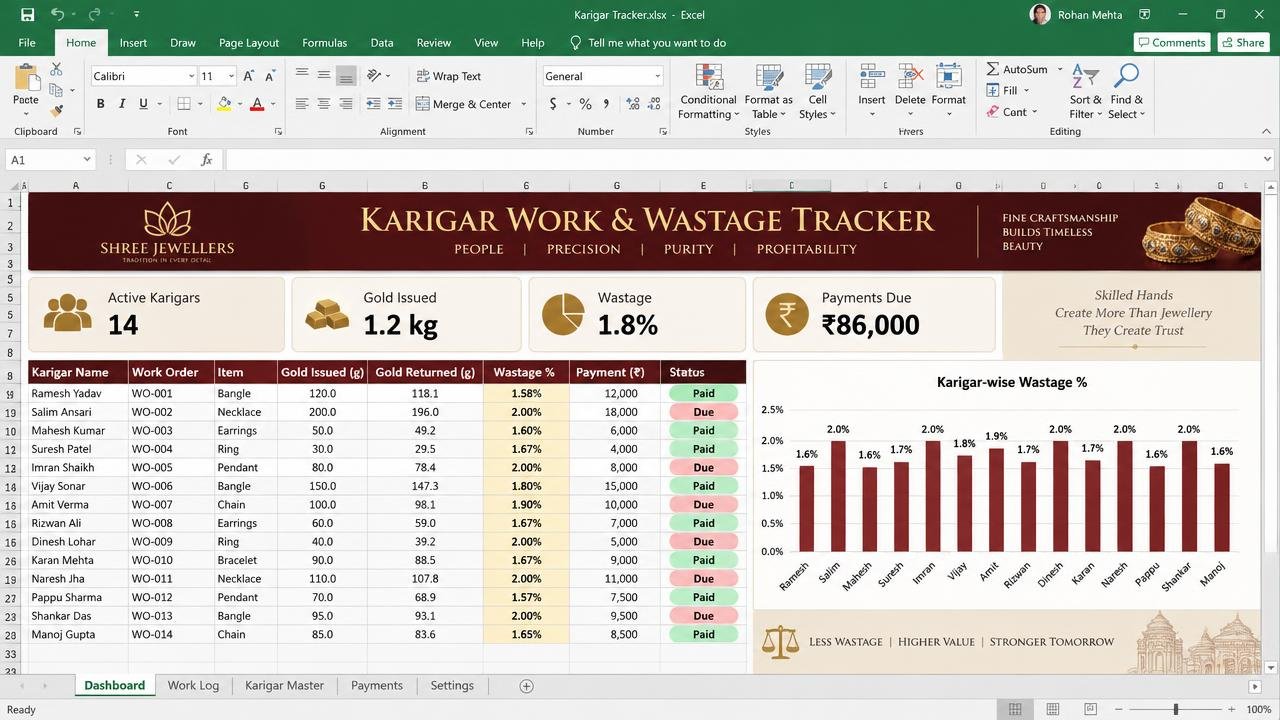Click the AutoSum sigma button
Screen dimensions: 1280x720
click(1016, 69)
